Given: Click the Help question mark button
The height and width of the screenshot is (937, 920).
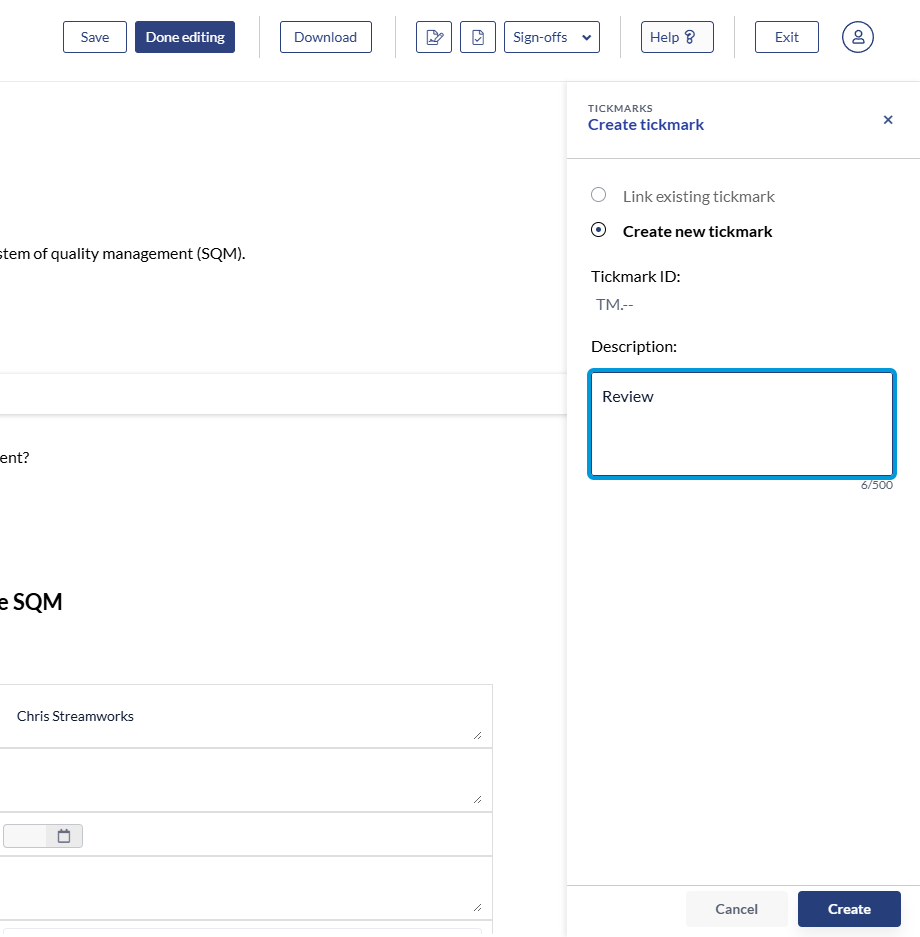Looking at the screenshot, I should click(677, 37).
